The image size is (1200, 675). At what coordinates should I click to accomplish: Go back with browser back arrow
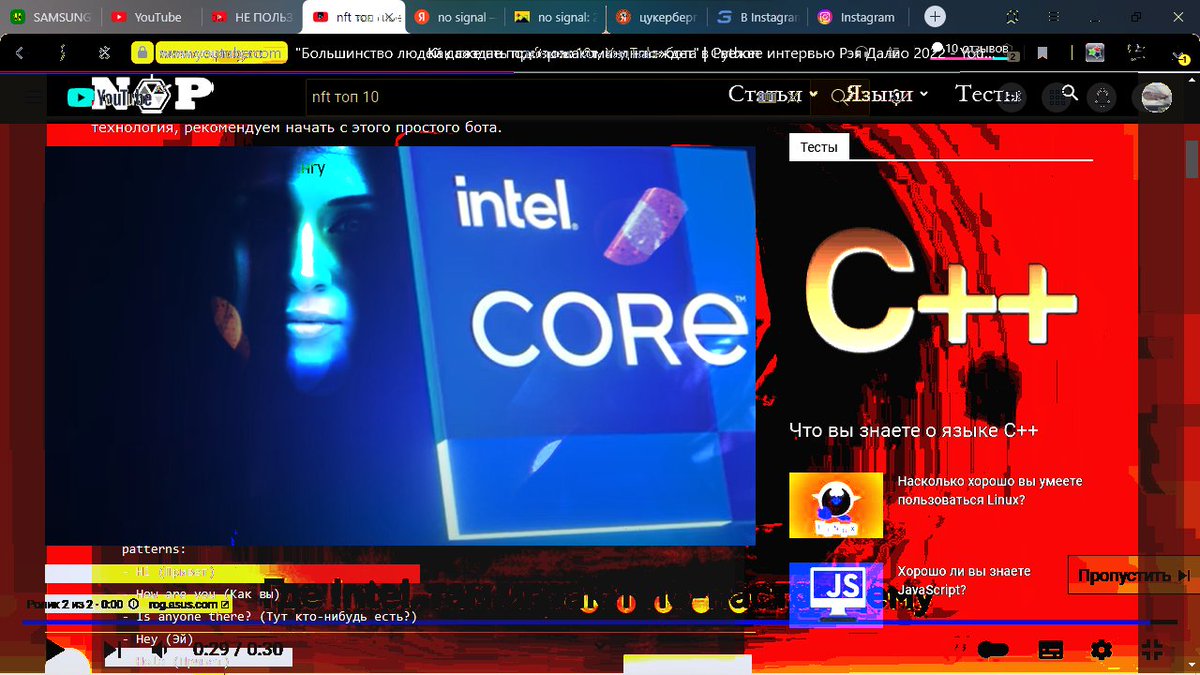[21, 53]
